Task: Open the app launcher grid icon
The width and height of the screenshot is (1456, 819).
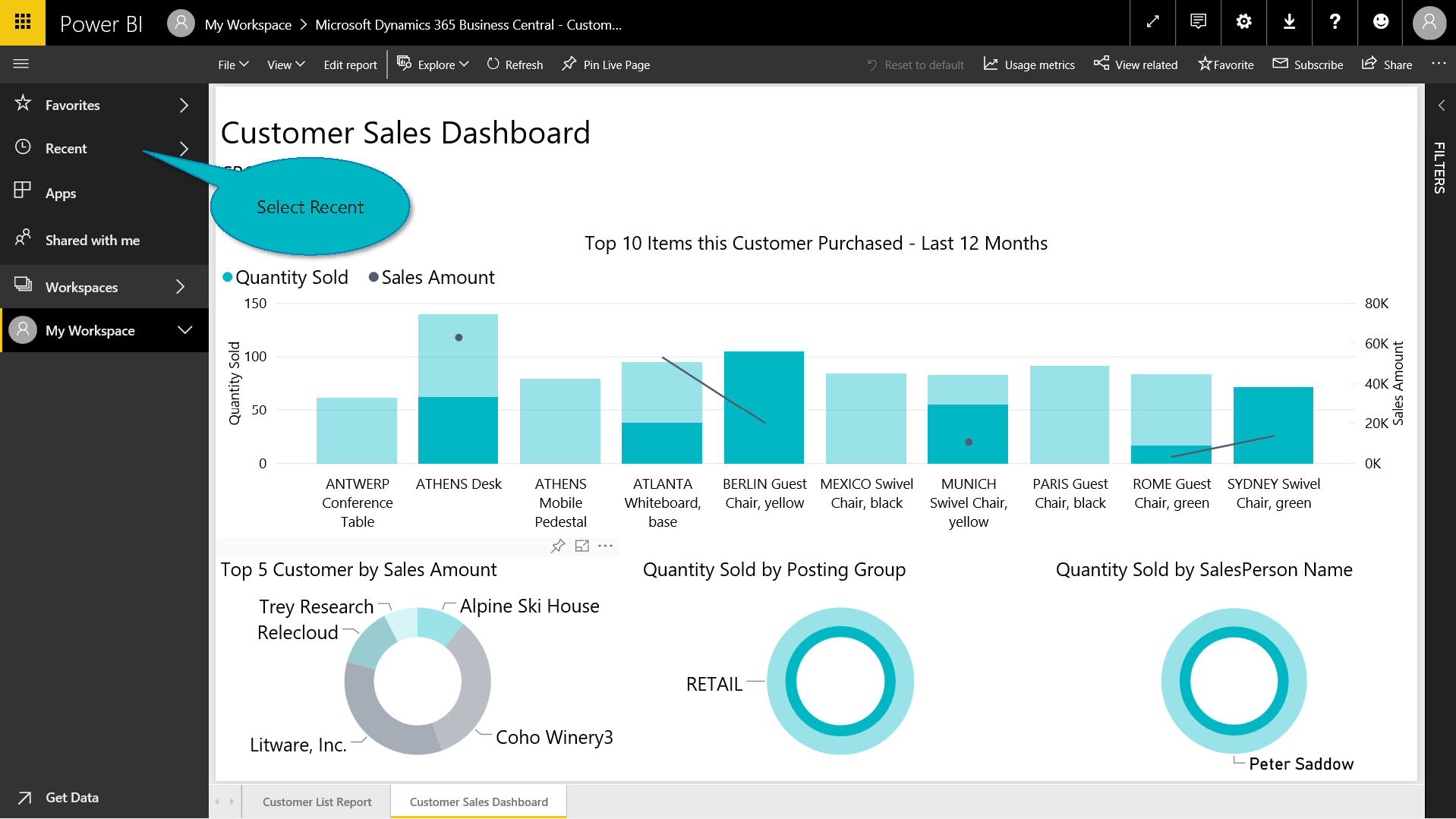Action: pos(23,22)
